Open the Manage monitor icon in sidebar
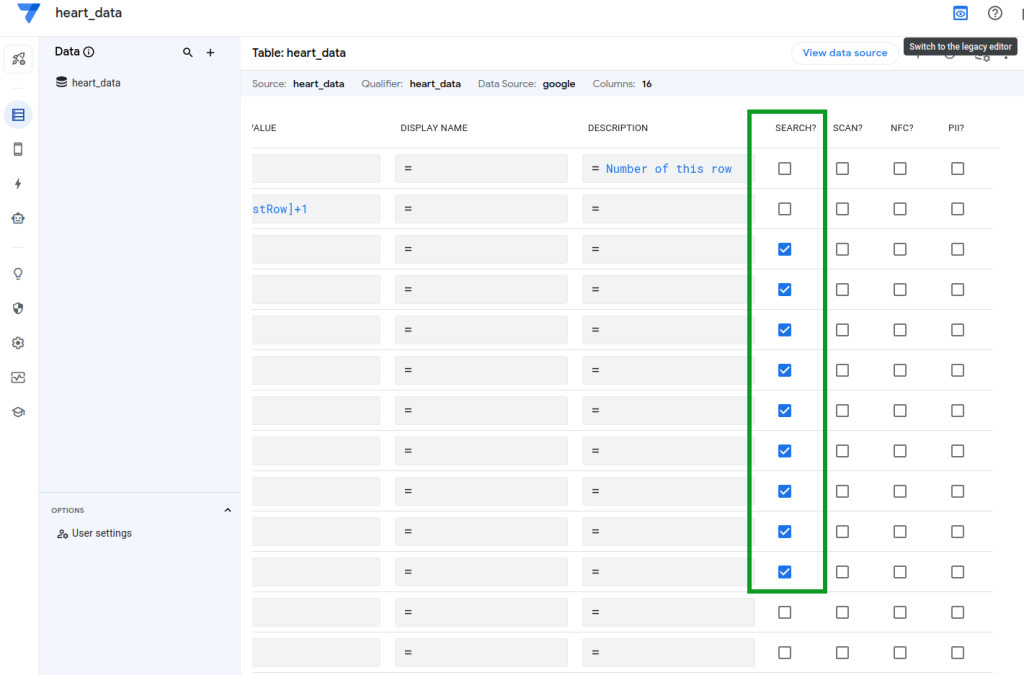Image resolution: width=1024 pixels, height=675 pixels. point(18,377)
